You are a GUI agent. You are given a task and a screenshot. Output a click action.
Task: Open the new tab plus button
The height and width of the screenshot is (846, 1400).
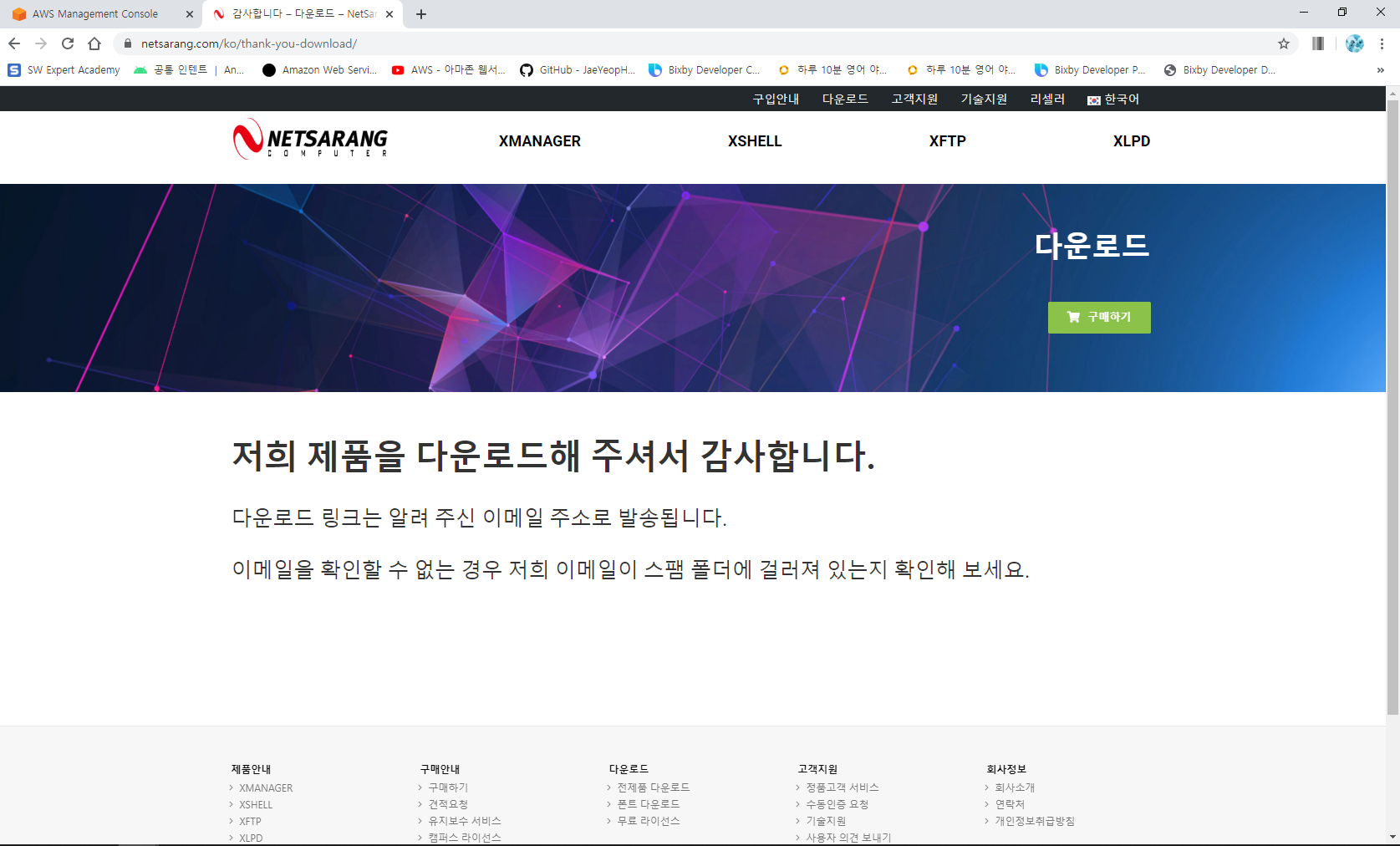(421, 14)
